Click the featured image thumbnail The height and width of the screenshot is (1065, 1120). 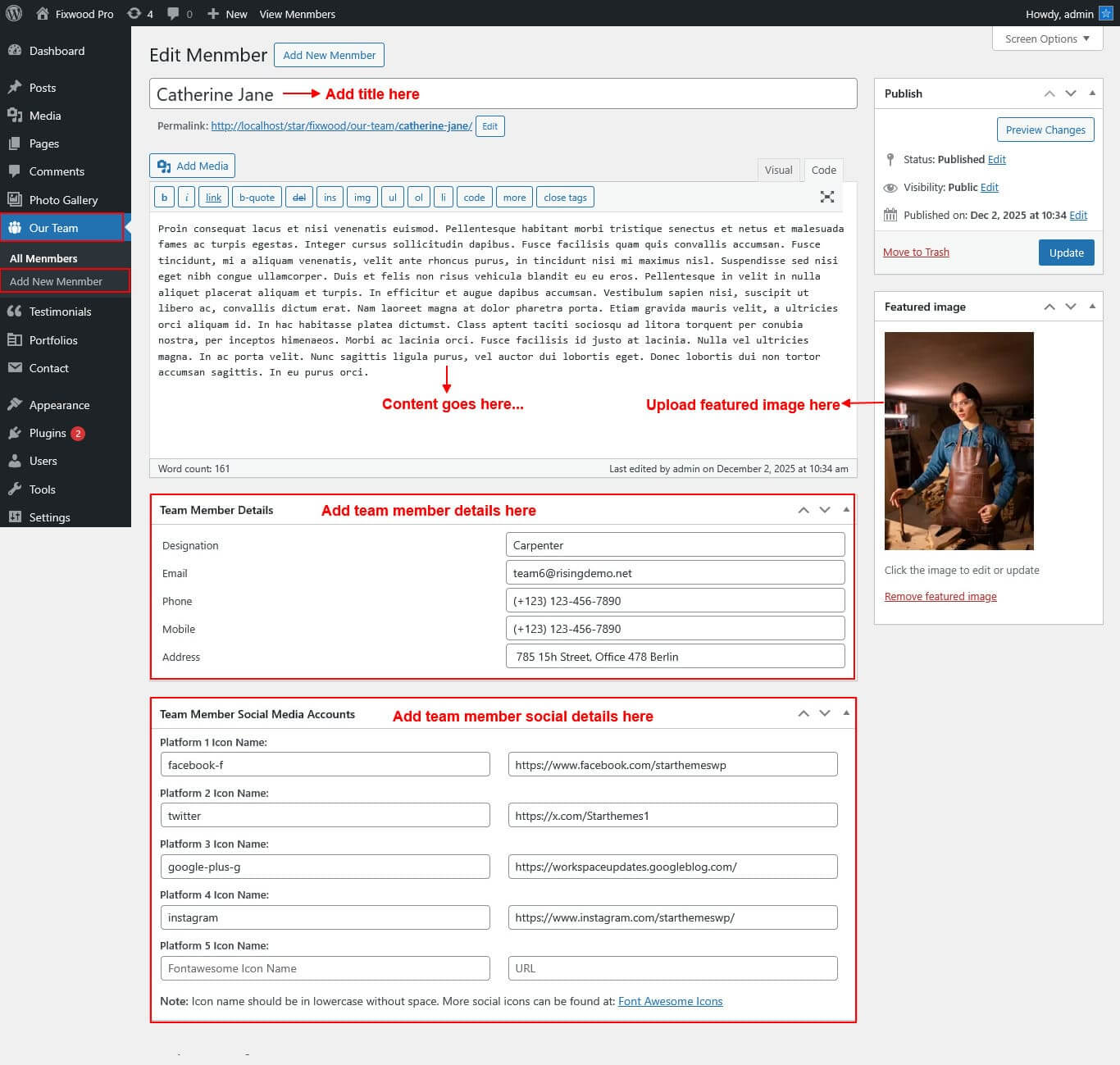958,440
